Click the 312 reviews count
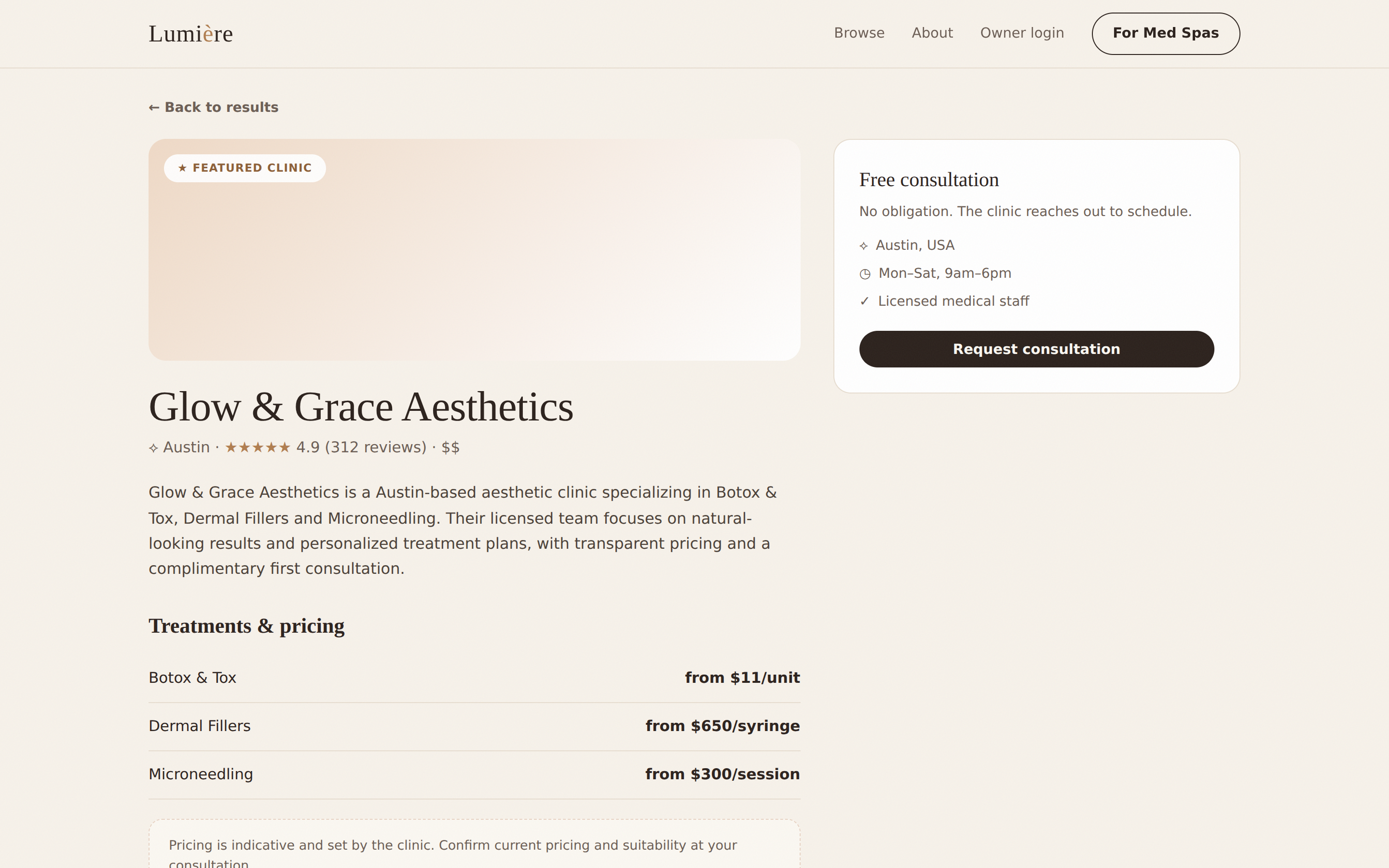Image resolution: width=1389 pixels, height=868 pixels. [x=376, y=447]
